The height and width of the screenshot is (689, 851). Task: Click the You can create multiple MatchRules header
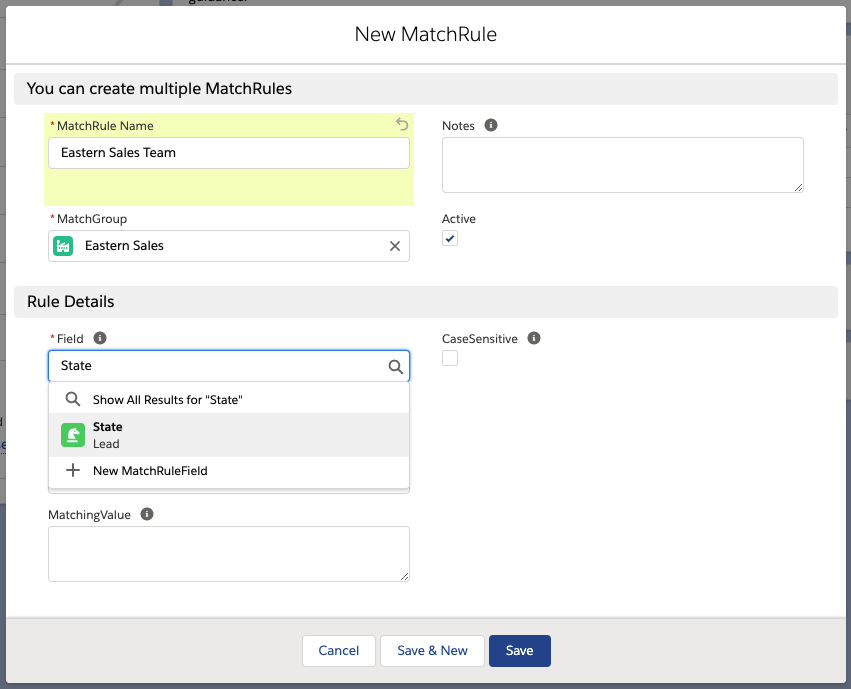pos(426,88)
